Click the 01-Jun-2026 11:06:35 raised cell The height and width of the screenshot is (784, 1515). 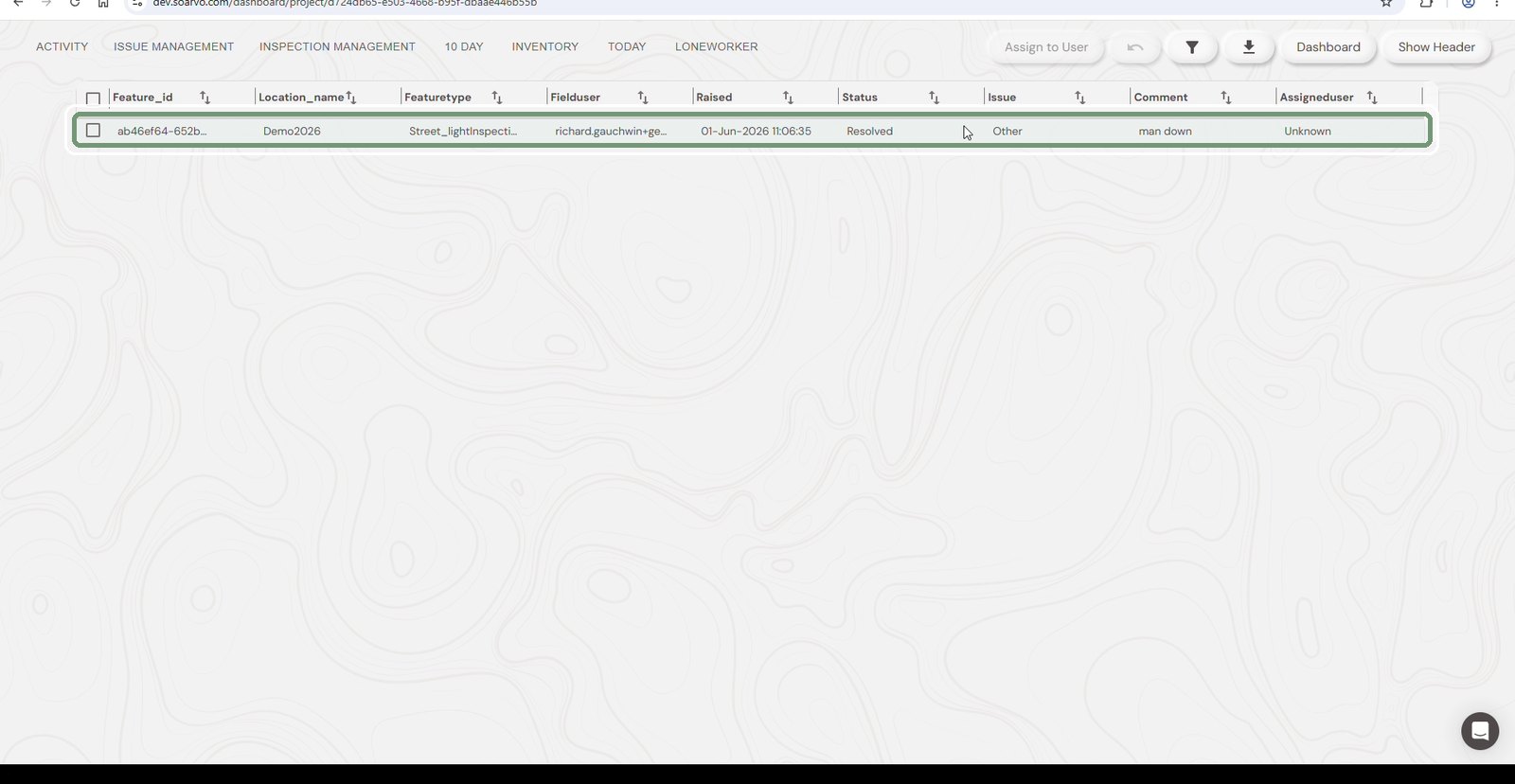pyautogui.click(x=756, y=132)
